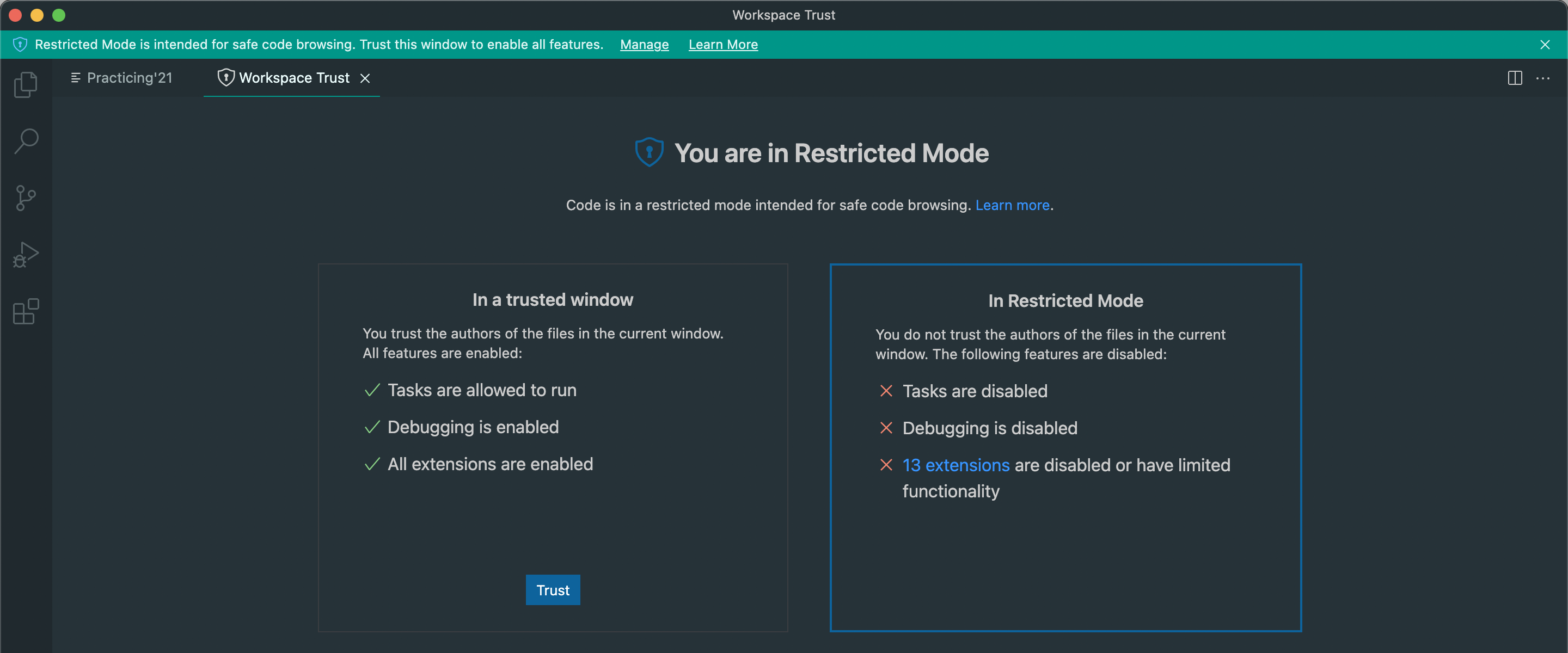This screenshot has height=653, width=1568.
Task: Open the Manage link in the banner
Action: click(644, 44)
